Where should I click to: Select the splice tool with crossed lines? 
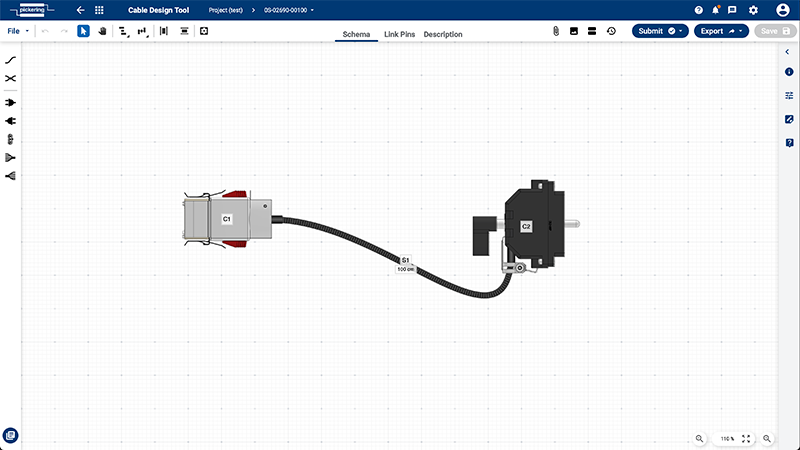[x=10, y=79]
